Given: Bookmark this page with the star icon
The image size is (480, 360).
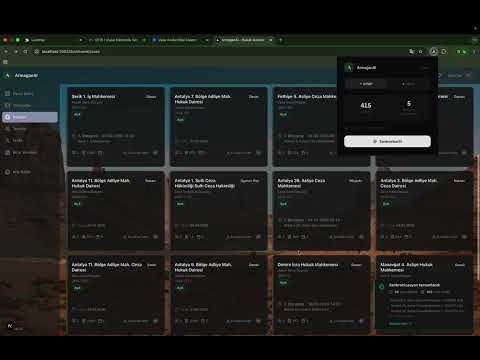Looking at the screenshot, I should pyautogui.click(x=421, y=51).
